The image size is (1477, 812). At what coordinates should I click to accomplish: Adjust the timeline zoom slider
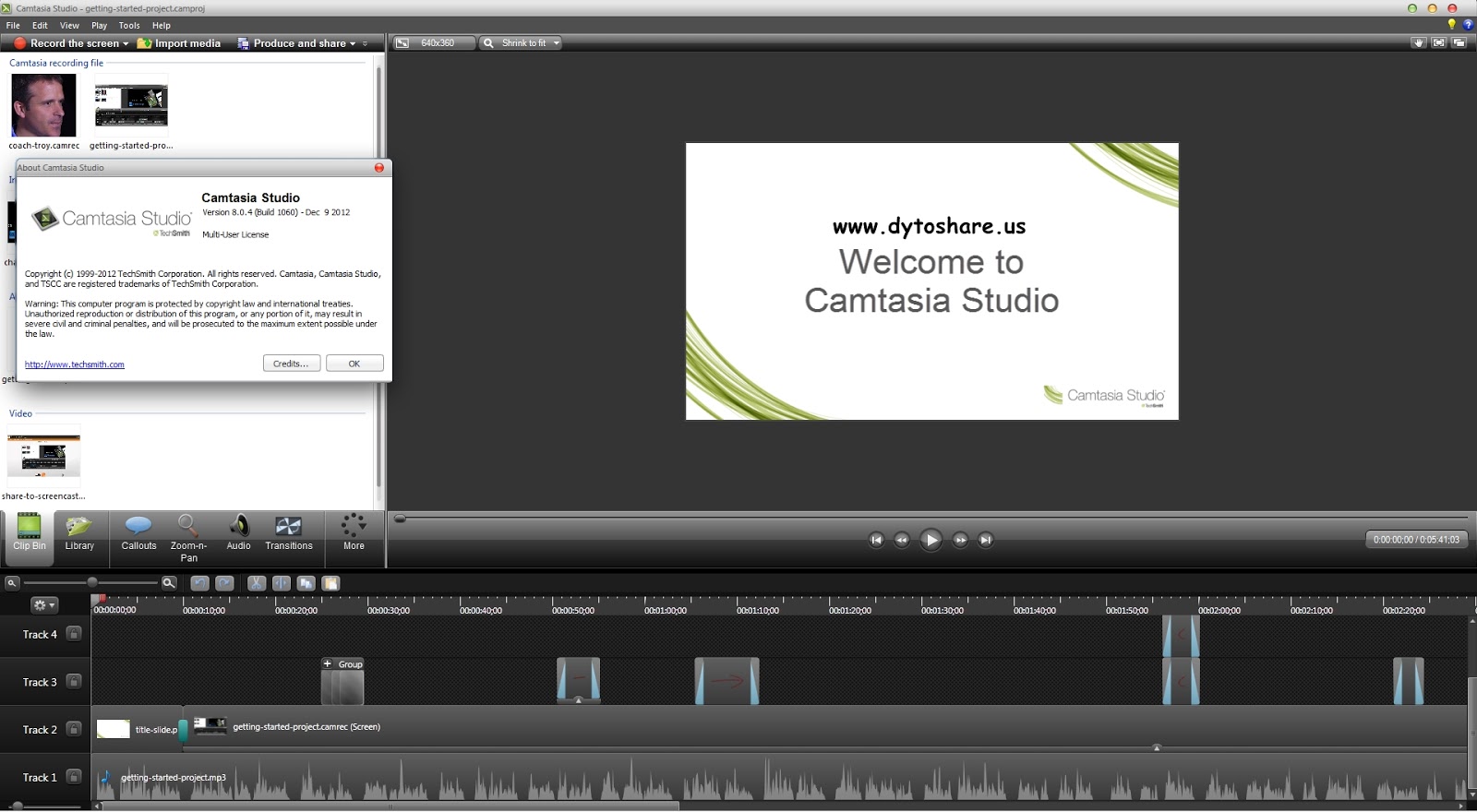[x=92, y=582]
